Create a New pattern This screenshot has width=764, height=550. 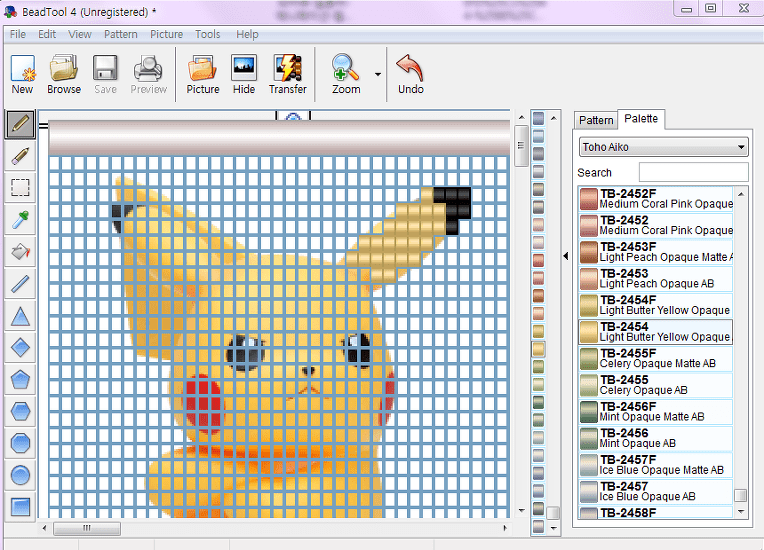22,74
